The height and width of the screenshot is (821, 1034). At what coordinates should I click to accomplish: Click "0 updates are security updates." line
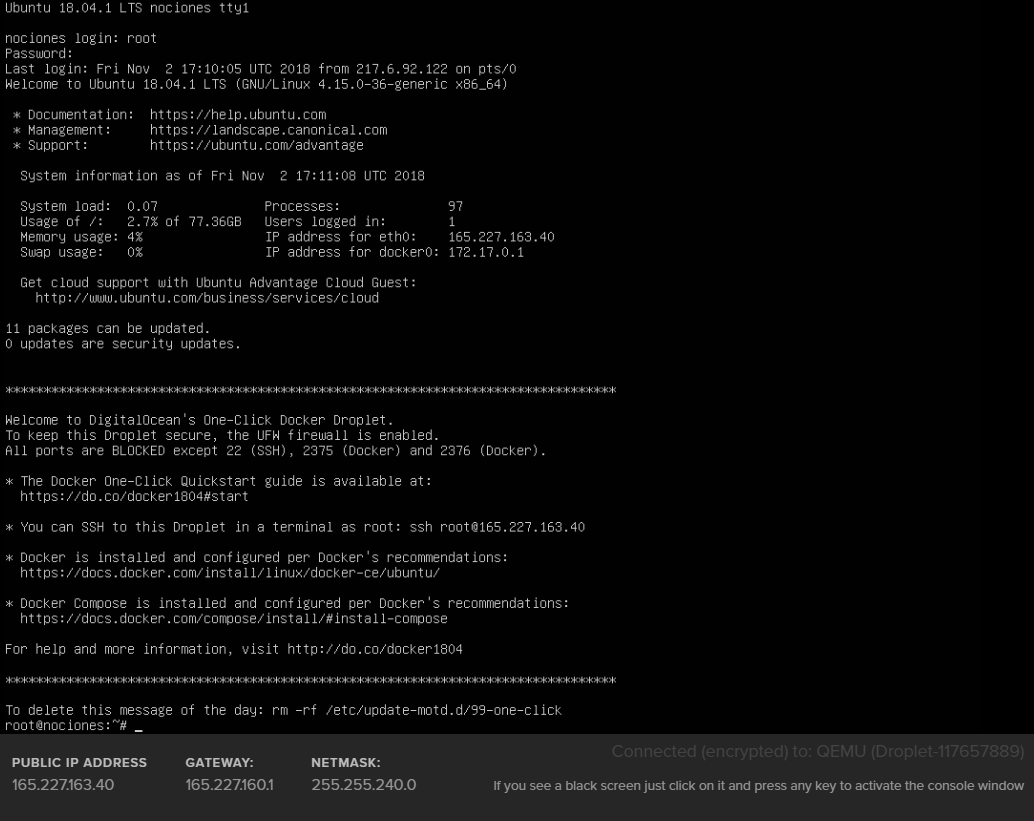pos(123,344)
